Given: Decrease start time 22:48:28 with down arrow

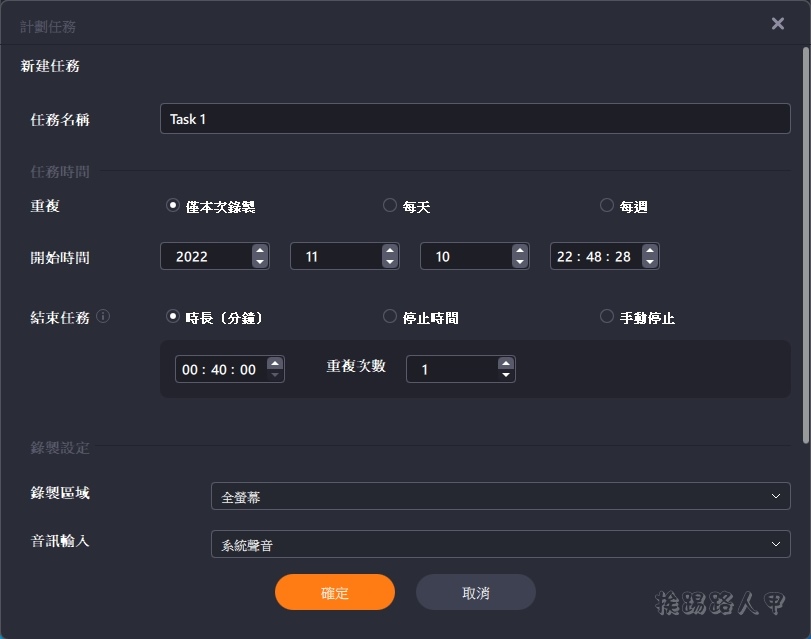Looking at the screenshot, I should pos(650,263).
